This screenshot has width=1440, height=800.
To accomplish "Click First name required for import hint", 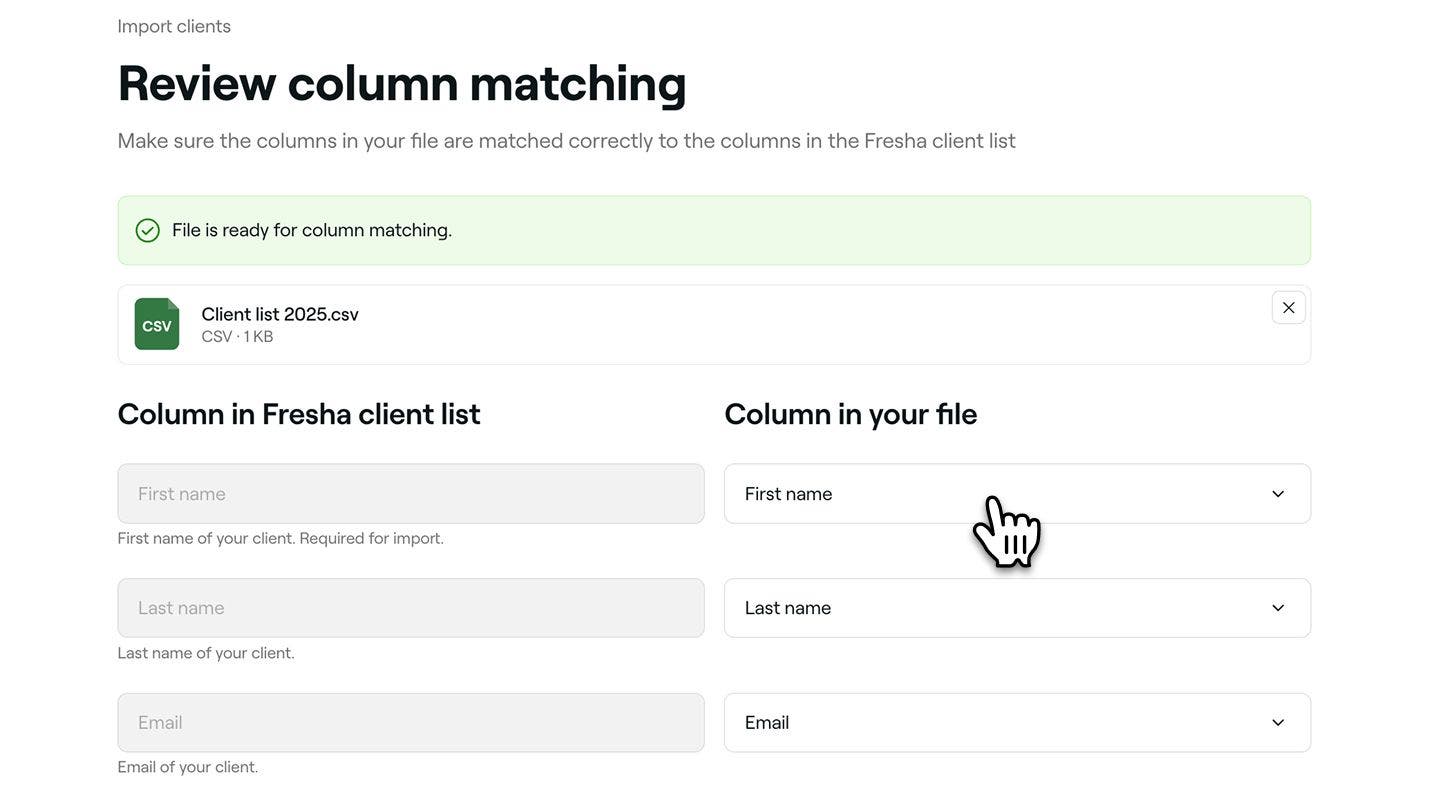I will pos(280,538).
